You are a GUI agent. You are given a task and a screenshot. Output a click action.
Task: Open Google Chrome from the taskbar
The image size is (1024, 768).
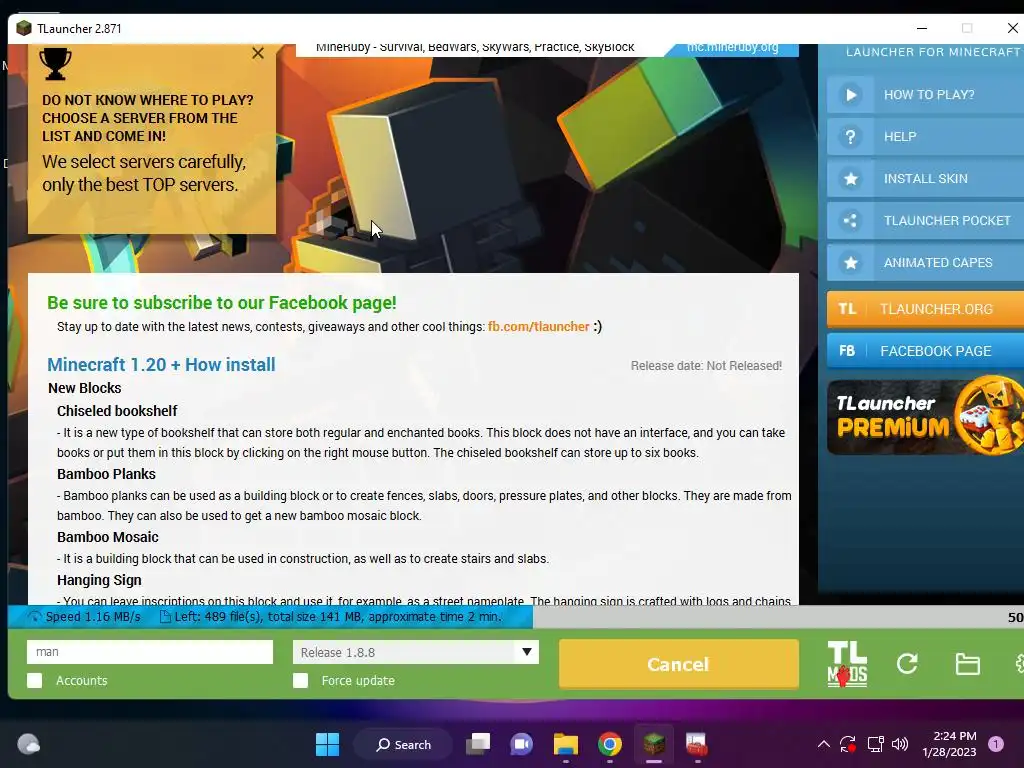(609, 744)
